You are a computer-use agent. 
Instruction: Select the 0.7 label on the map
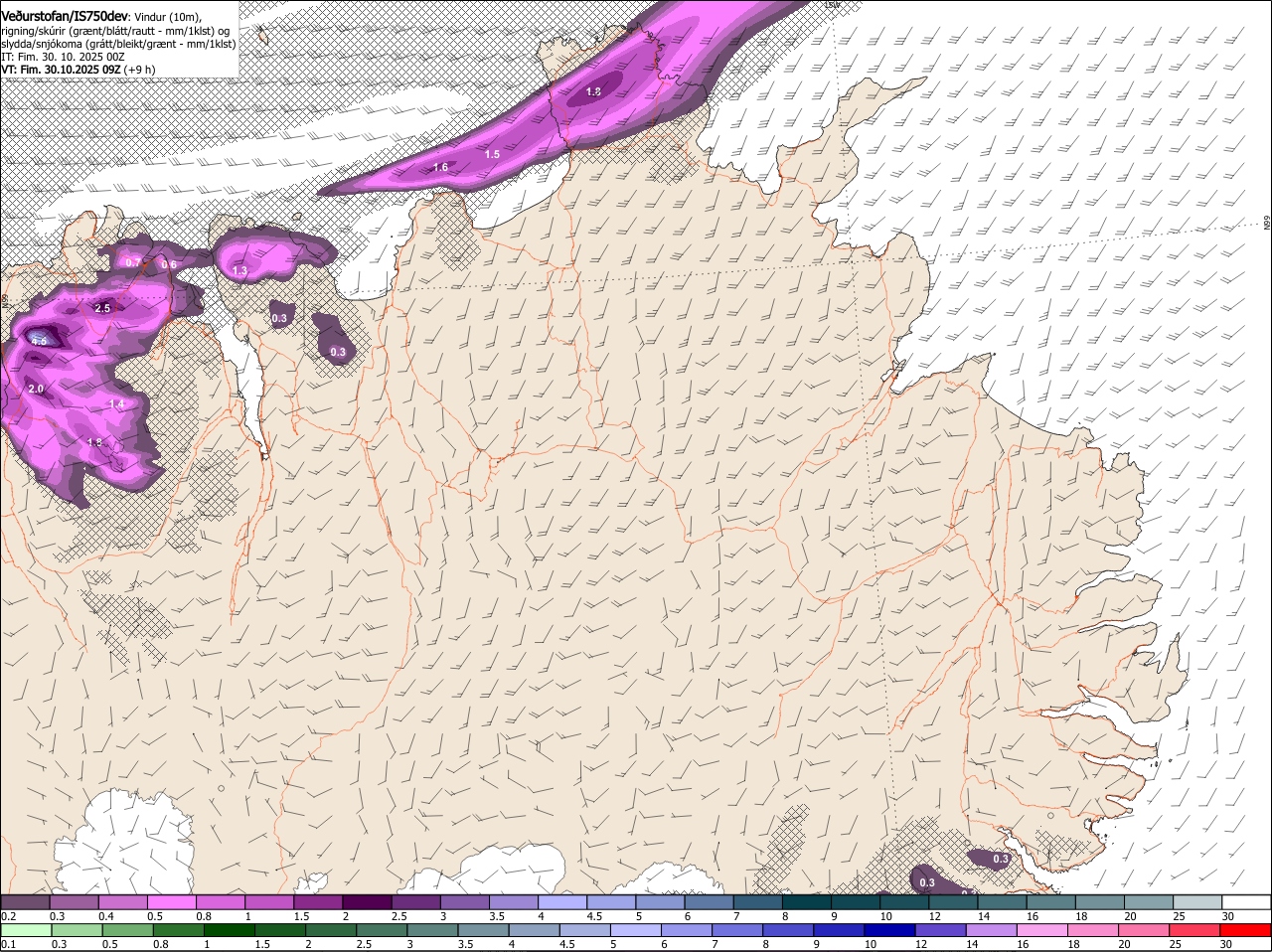click(x=134, y=262)
